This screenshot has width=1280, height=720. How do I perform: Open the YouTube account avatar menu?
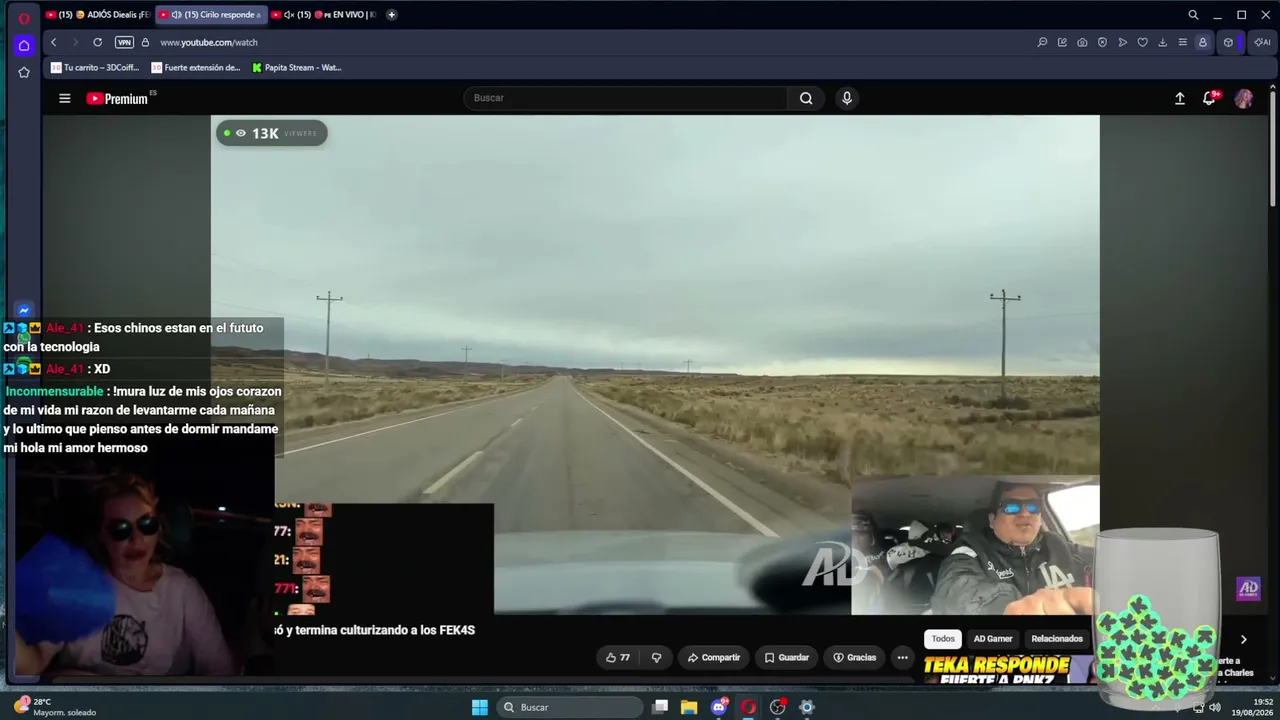point(1244,98)
